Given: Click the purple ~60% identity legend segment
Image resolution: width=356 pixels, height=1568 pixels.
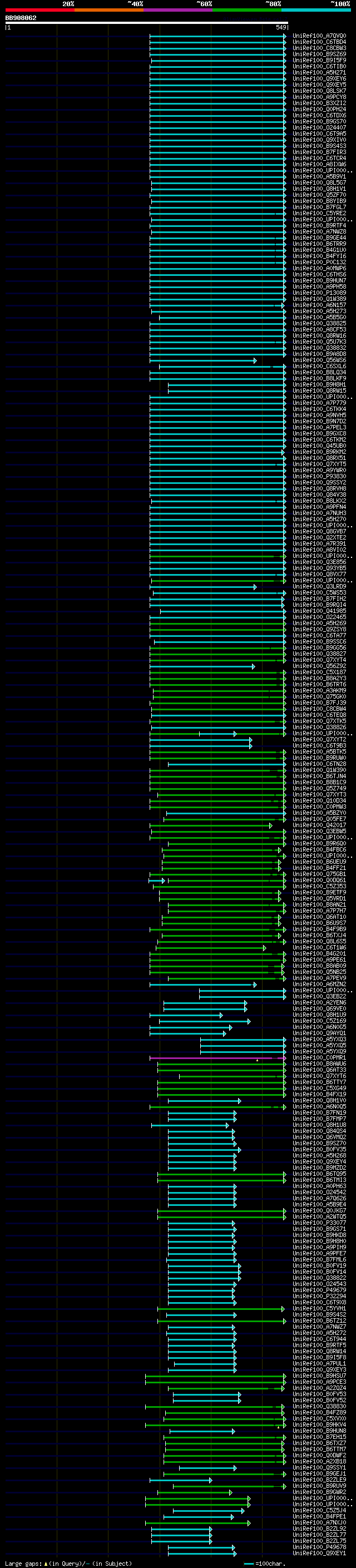Looking at the screenshot, I should 177,10.
